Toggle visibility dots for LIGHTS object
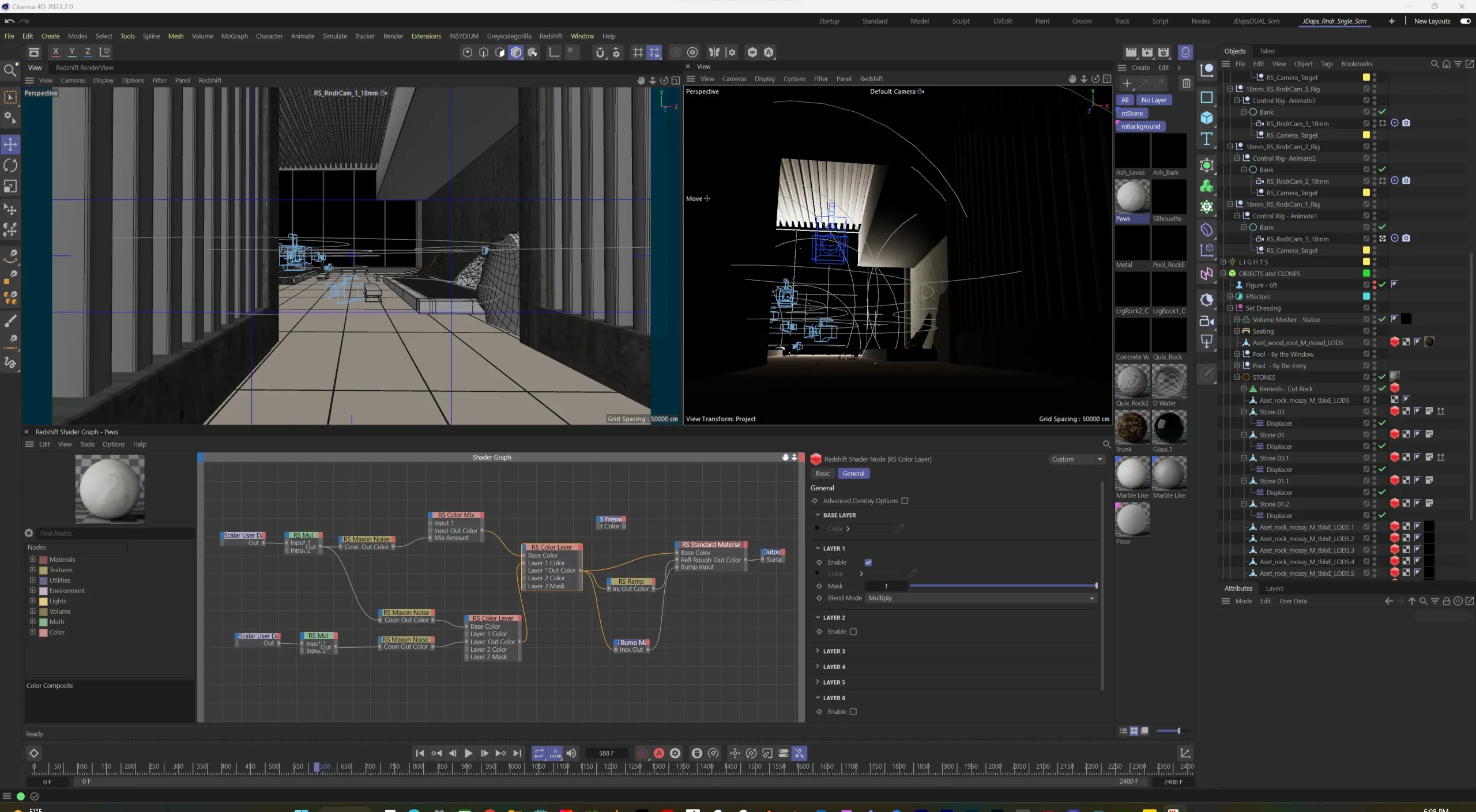The height and width of the screenshot is (812, 1476). (x=1375, y=262)
